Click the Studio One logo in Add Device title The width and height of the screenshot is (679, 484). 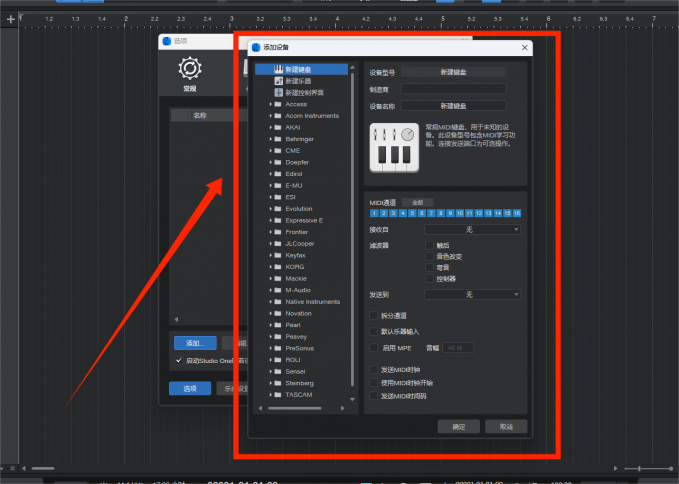(255, 47)
